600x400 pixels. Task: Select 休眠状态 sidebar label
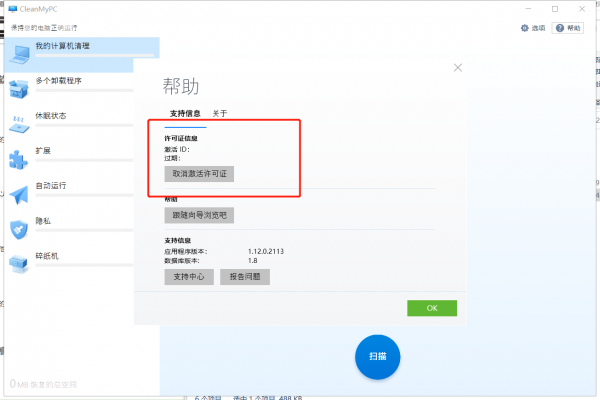point(51,116)
